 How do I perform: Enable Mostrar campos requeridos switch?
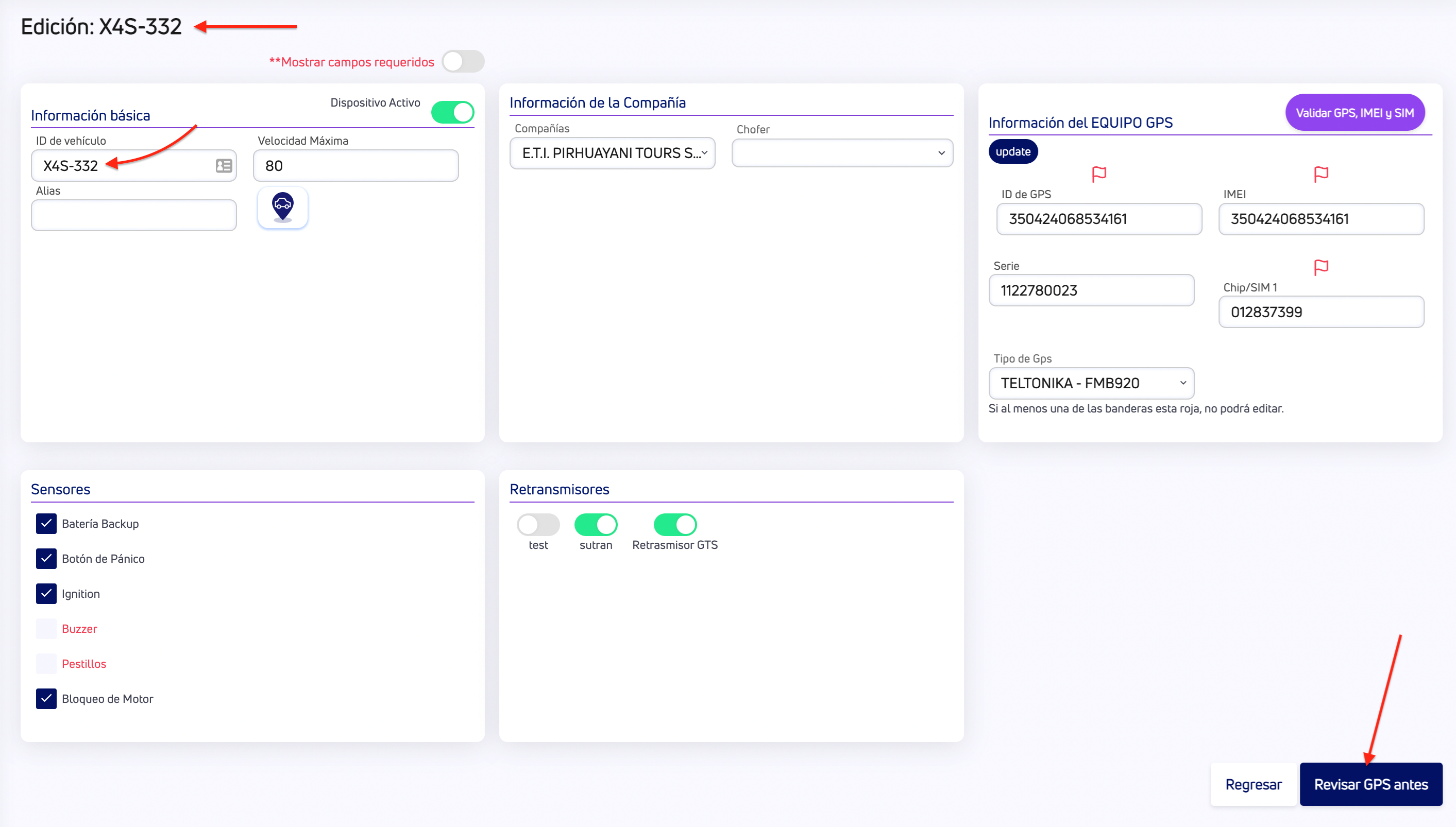tap(463, 62)
